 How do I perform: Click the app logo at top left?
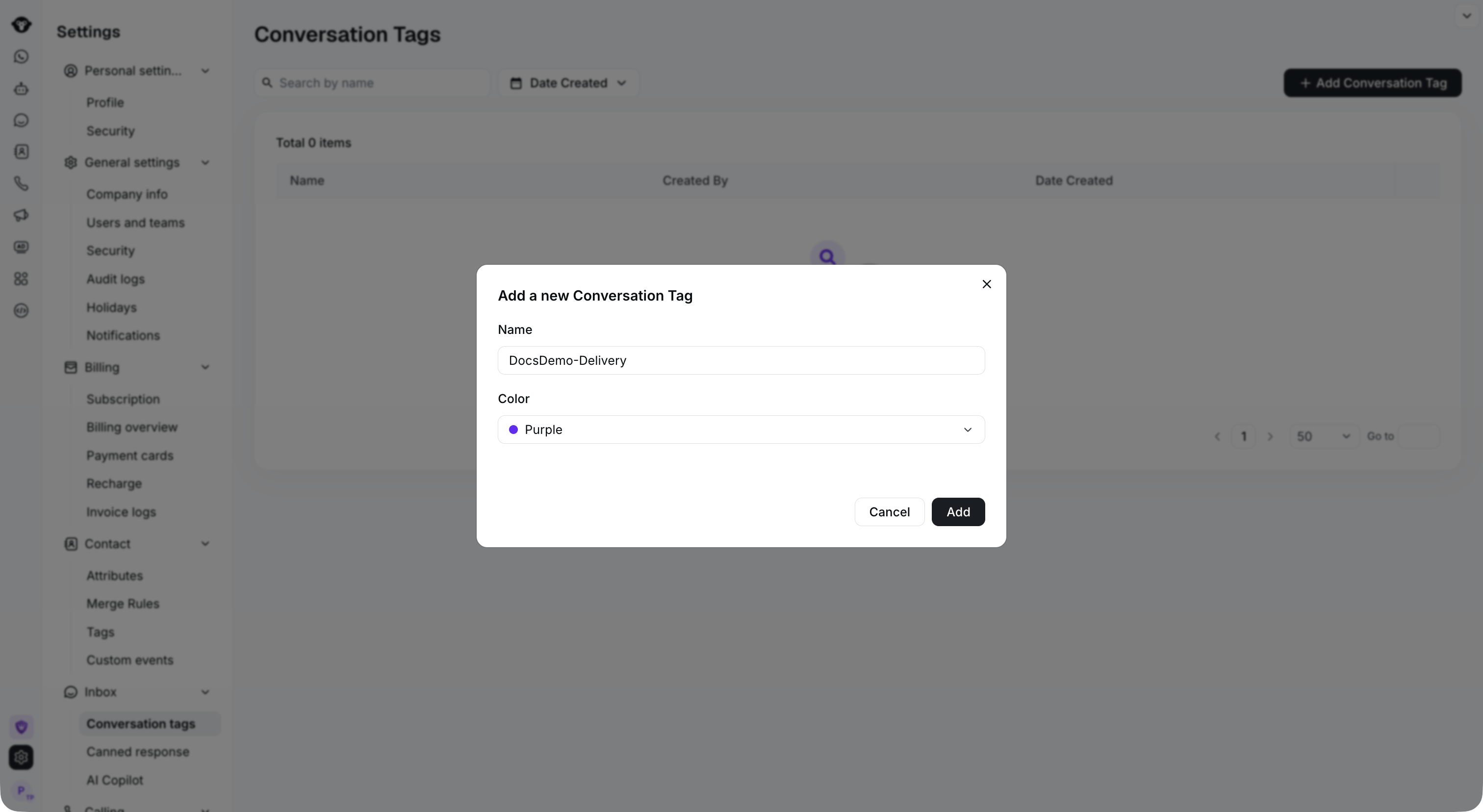[x=21, y=25]
